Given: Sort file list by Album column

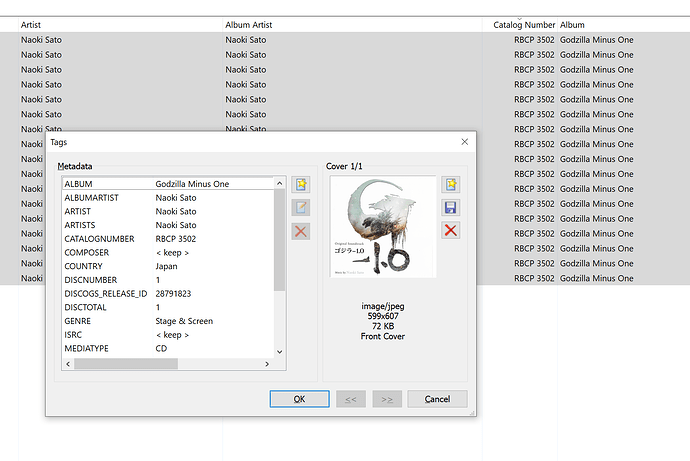Looking at the screenshot, I should click(x=624, y=25).
